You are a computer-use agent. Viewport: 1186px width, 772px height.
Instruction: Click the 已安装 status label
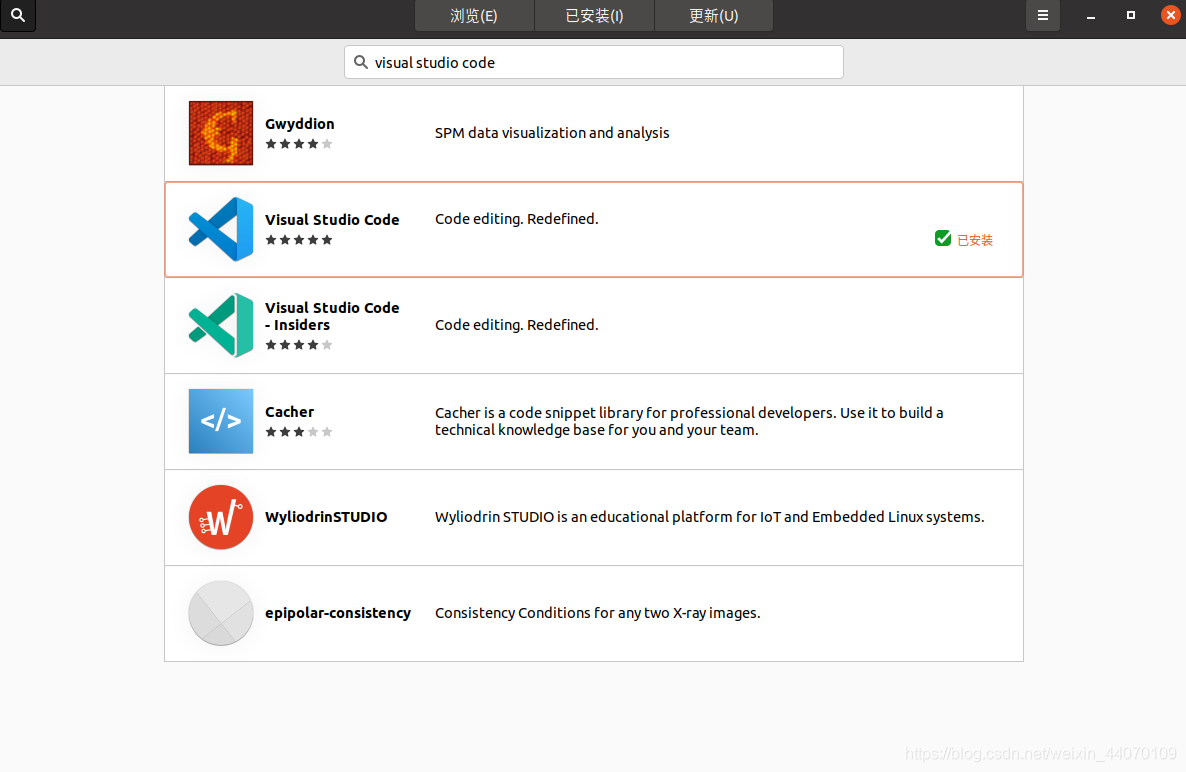point(975,240)
